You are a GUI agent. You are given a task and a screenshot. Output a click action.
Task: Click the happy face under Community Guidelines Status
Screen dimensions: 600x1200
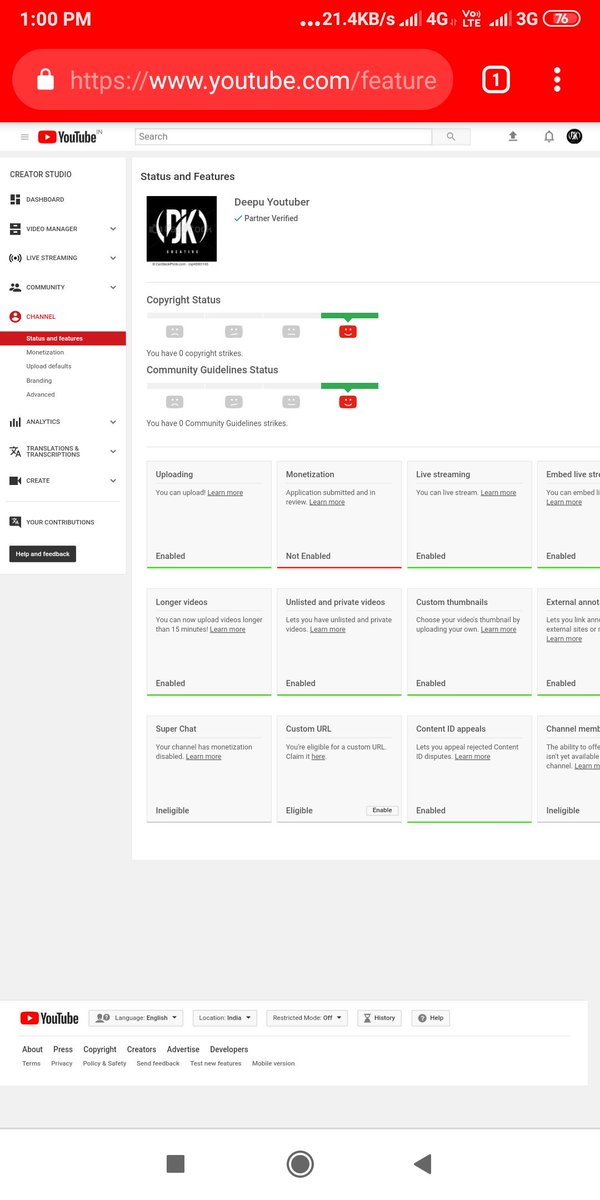pyautogui.click(x=348, y=401)
